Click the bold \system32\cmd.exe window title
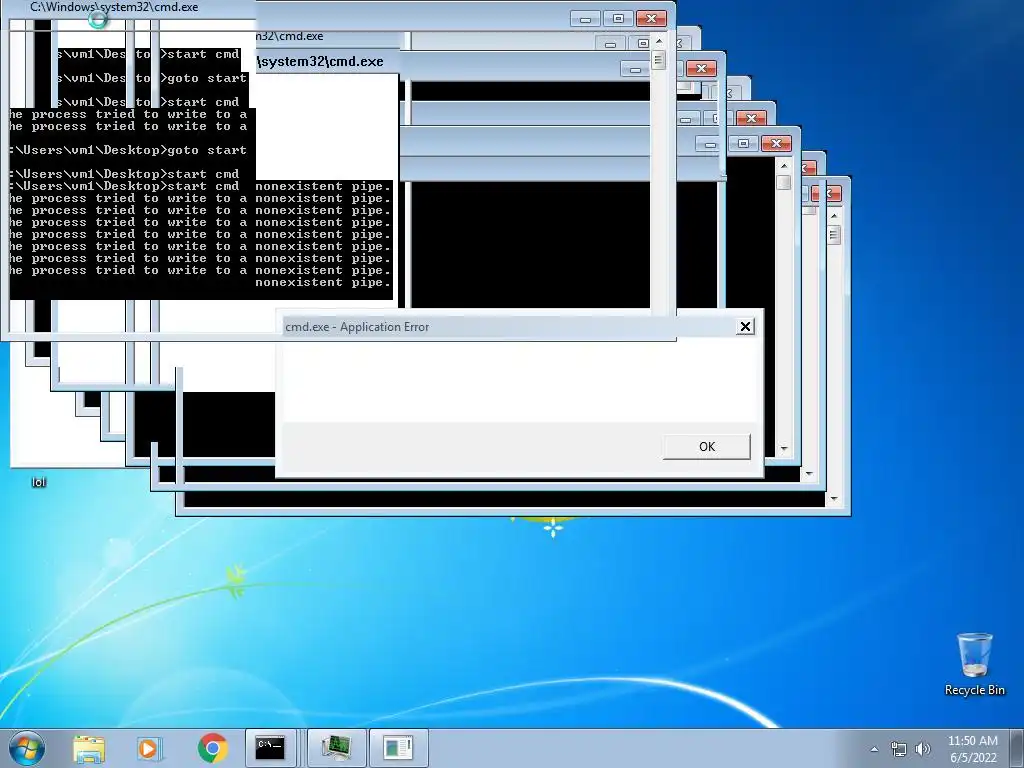Viewport: 1024px width, 768px height. click(x=320, y=61)
